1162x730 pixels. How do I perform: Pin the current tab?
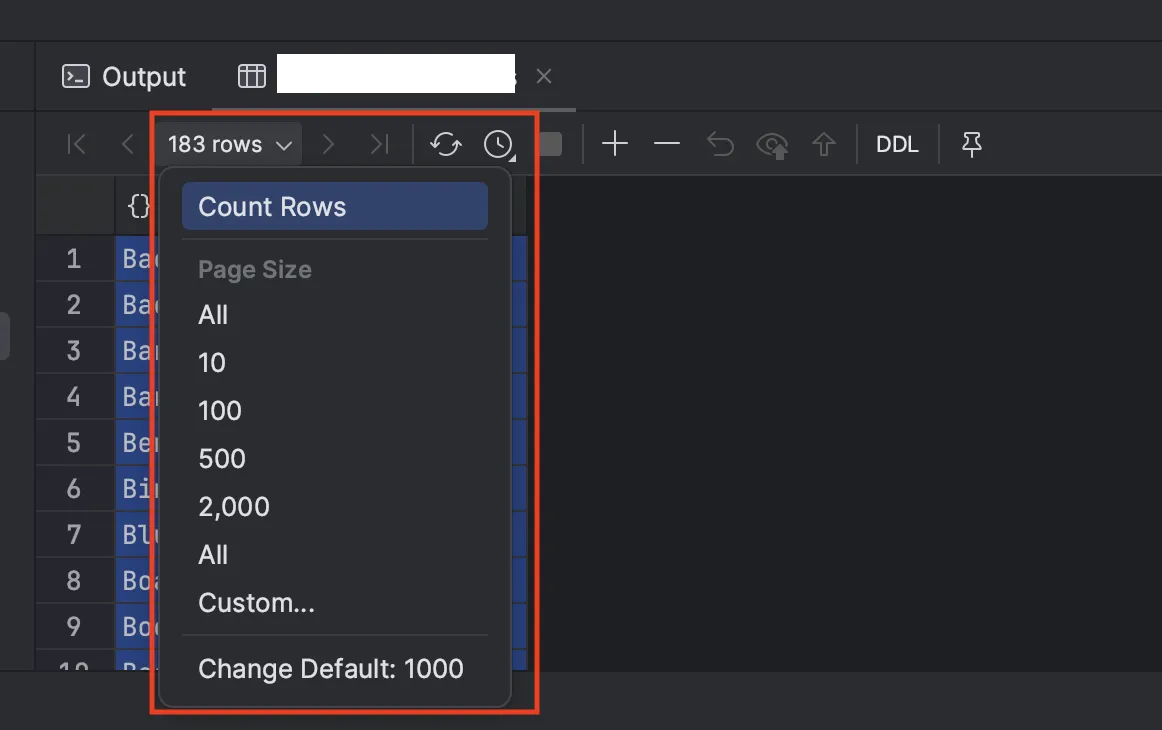tap(972, 145)
